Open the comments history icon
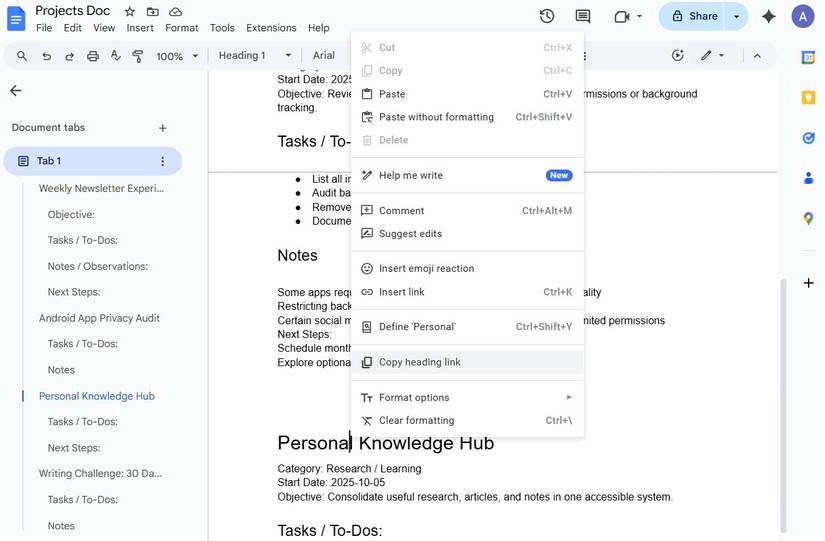825x541 pixels. coord(583,16)
